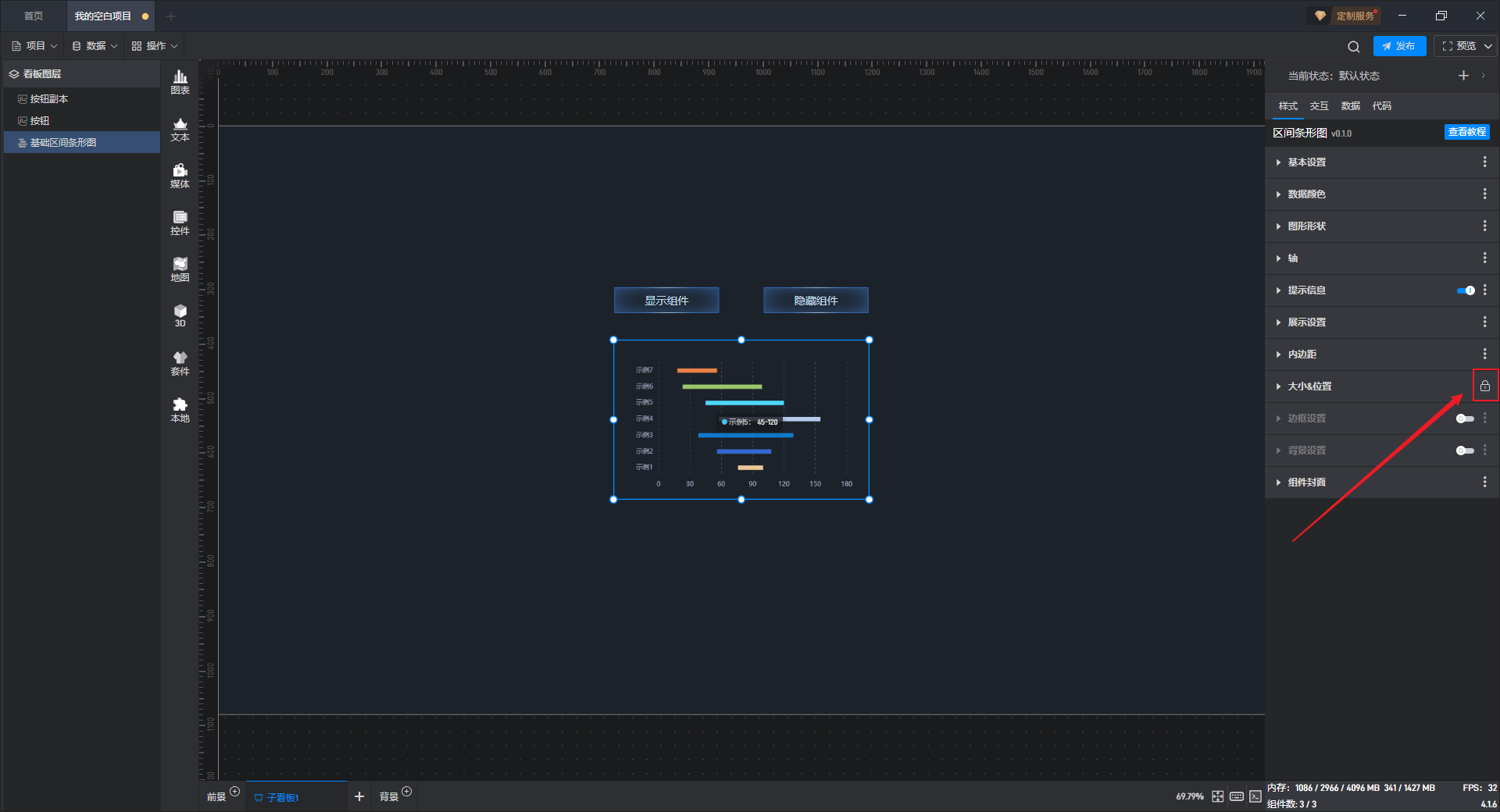Image resolution: width=1500 pixels, height=812 pixels.
Task: Enable the 背景设置 toggle
Action: pyautogui.click(x=1465, y=451)
